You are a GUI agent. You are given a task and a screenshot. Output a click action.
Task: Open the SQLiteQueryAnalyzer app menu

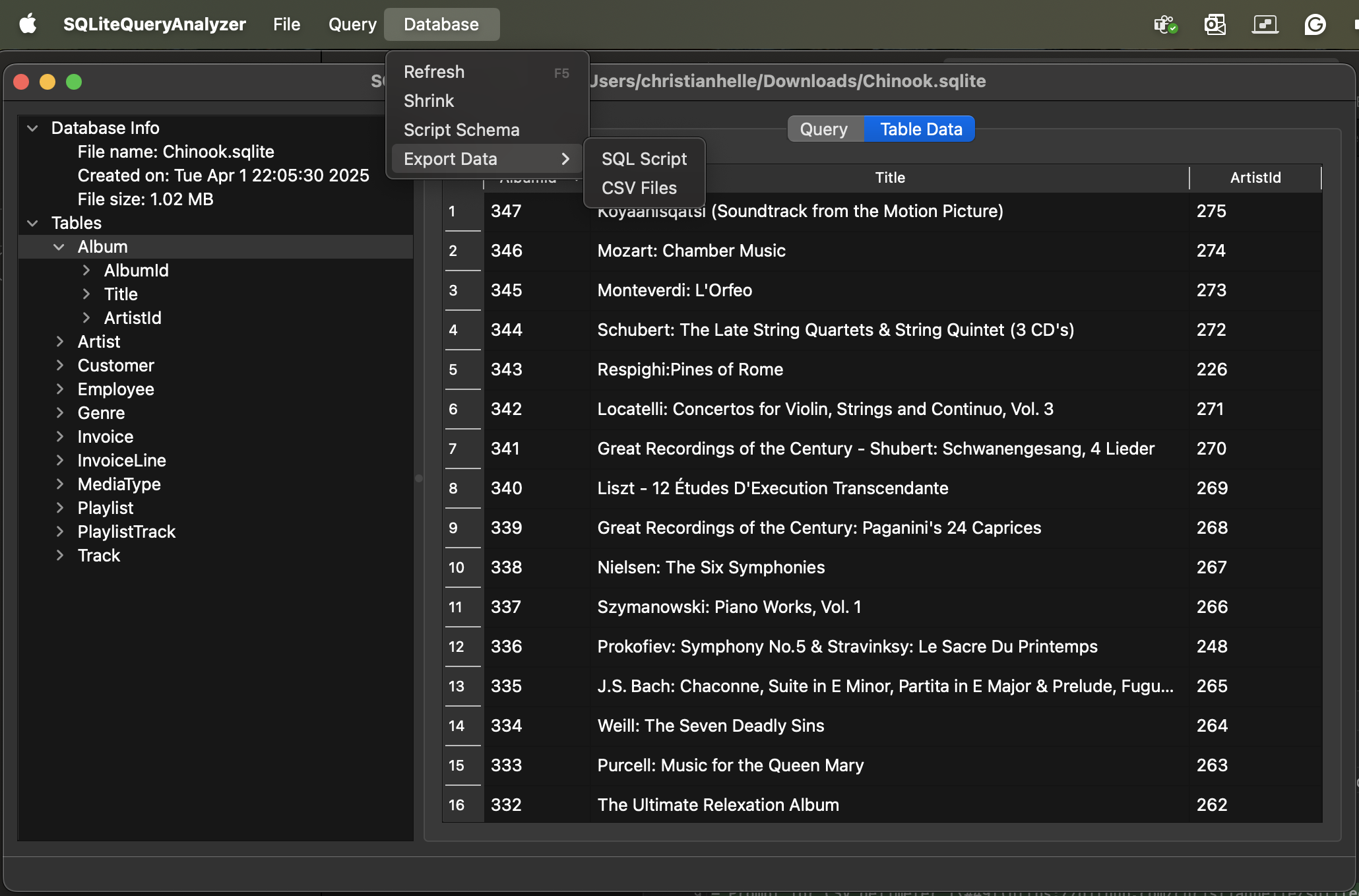coord(154,24)
